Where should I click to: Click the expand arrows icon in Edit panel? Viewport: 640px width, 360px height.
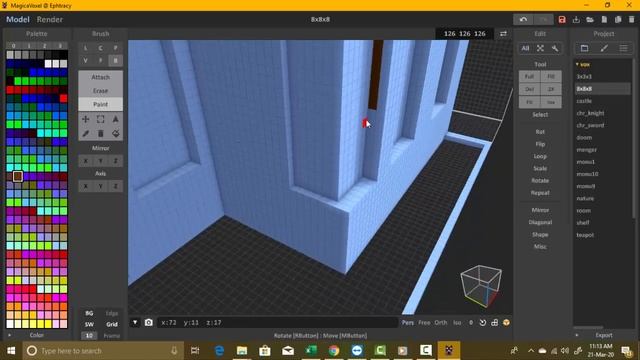pos(540,48)
